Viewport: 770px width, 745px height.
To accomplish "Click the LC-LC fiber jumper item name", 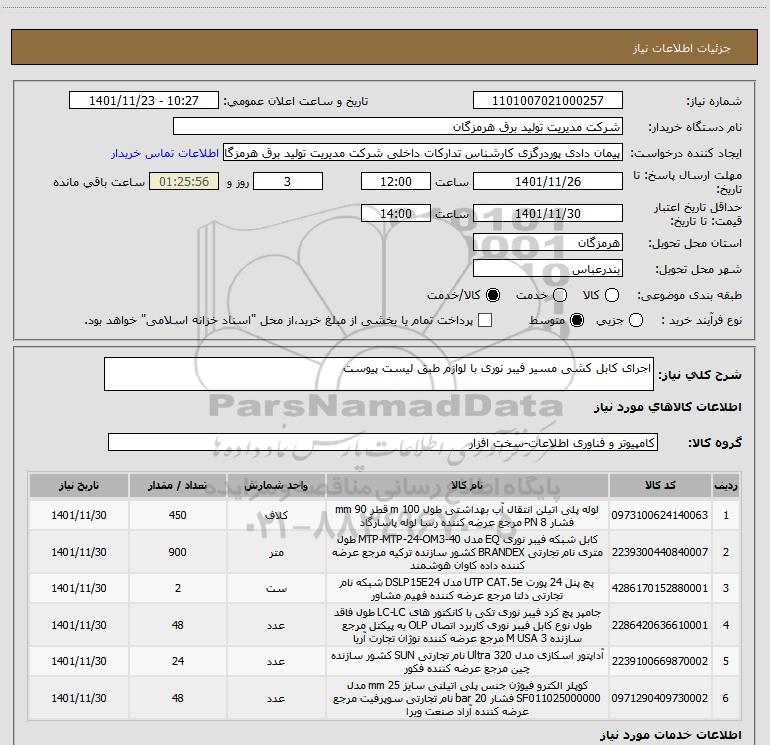I will (x=467, y=625).
